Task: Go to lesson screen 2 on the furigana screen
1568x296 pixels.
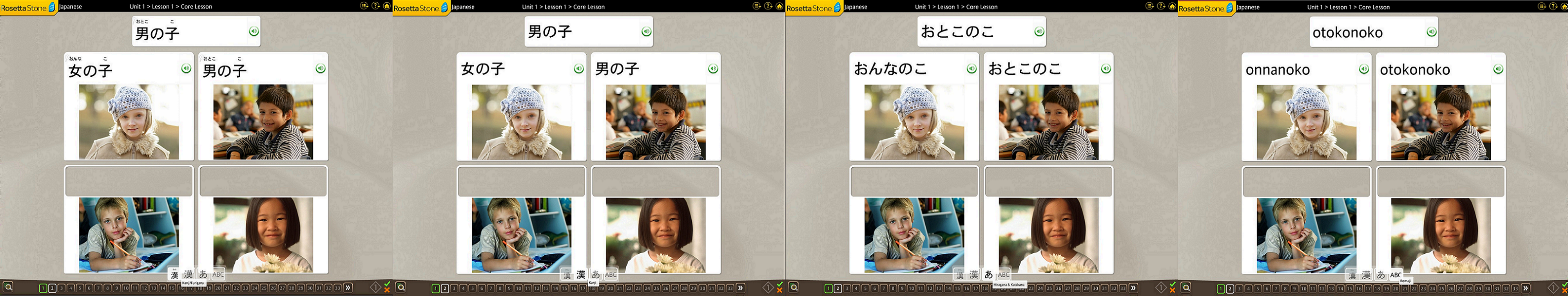Action: 53,288
